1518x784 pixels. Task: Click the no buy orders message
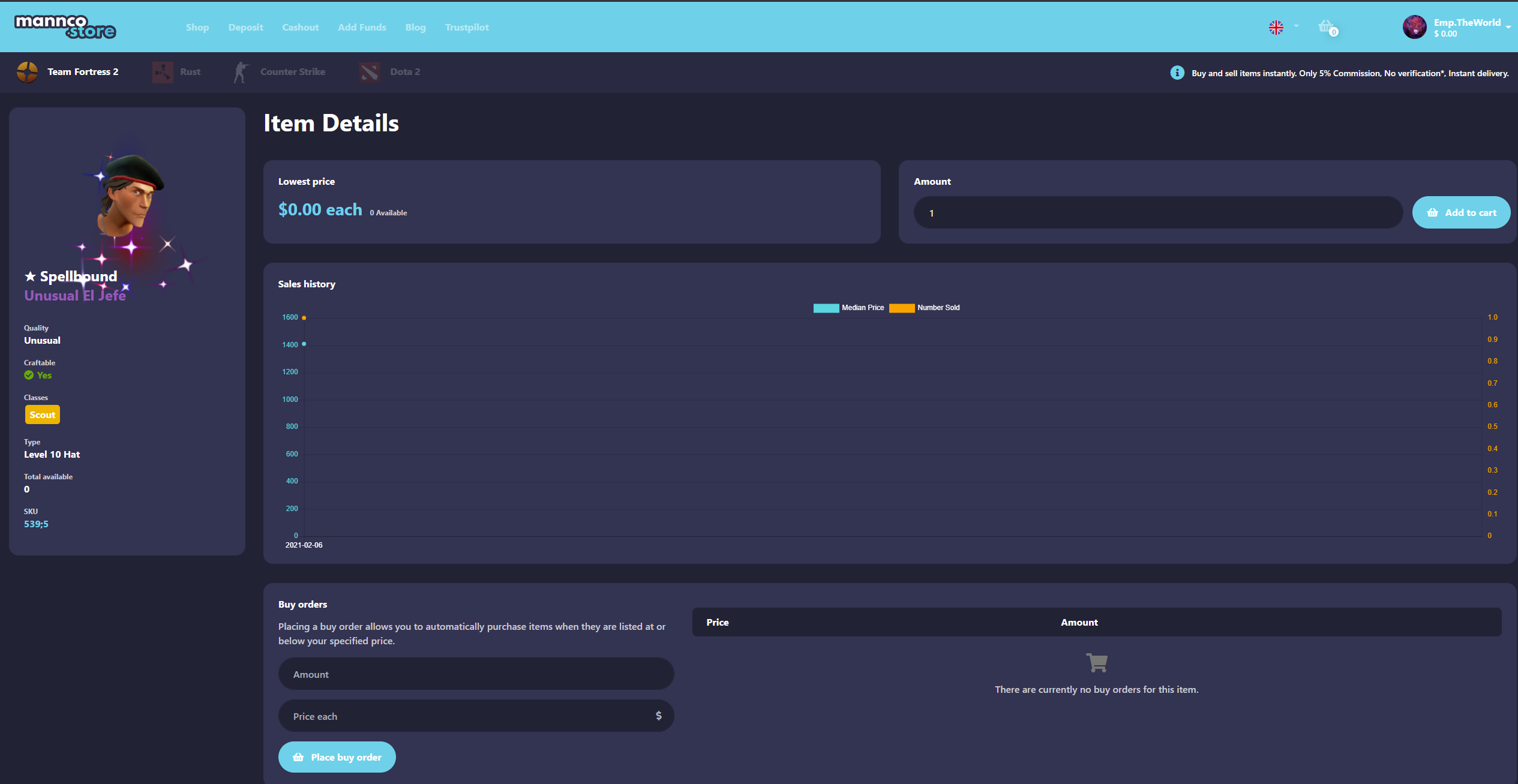click(x=1097, y=690)
